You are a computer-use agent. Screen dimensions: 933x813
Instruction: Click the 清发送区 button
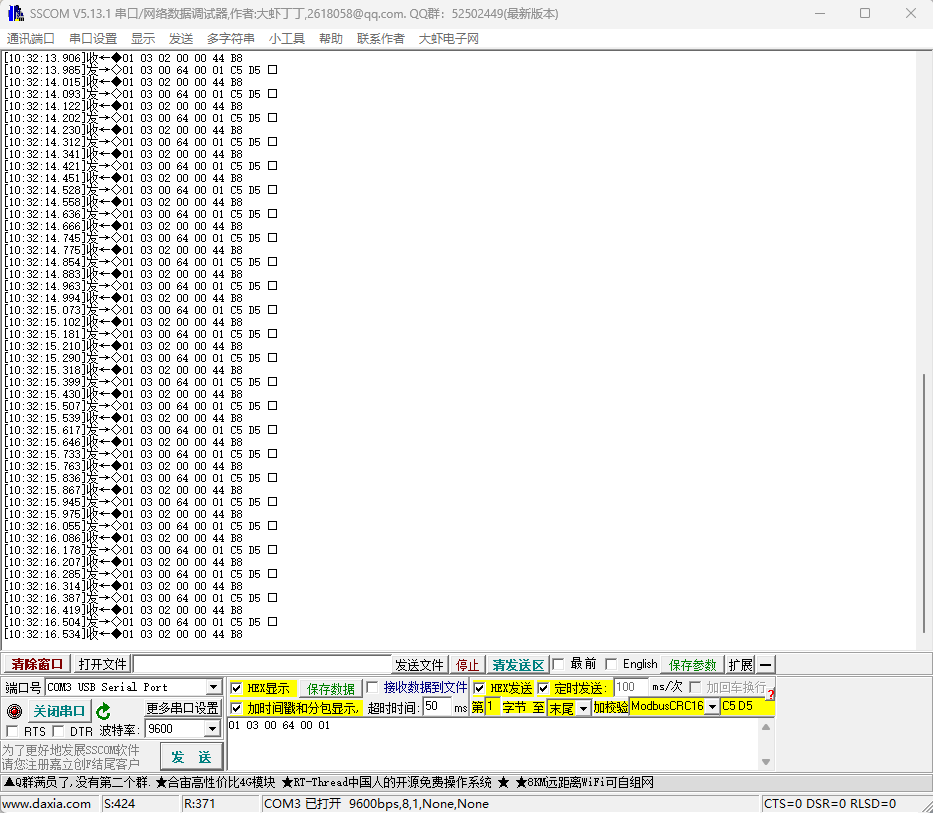coord(518,665)
